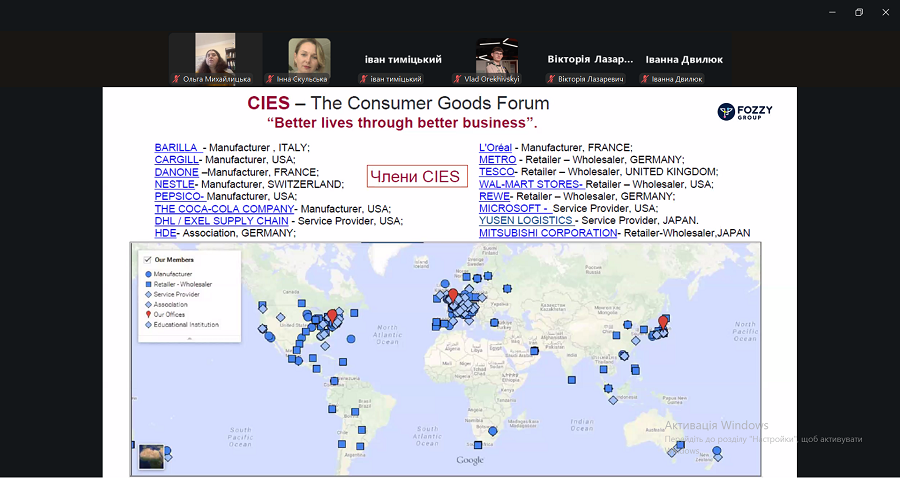Click the Retailer - Wholesaler square legend icon

[149, 284]
